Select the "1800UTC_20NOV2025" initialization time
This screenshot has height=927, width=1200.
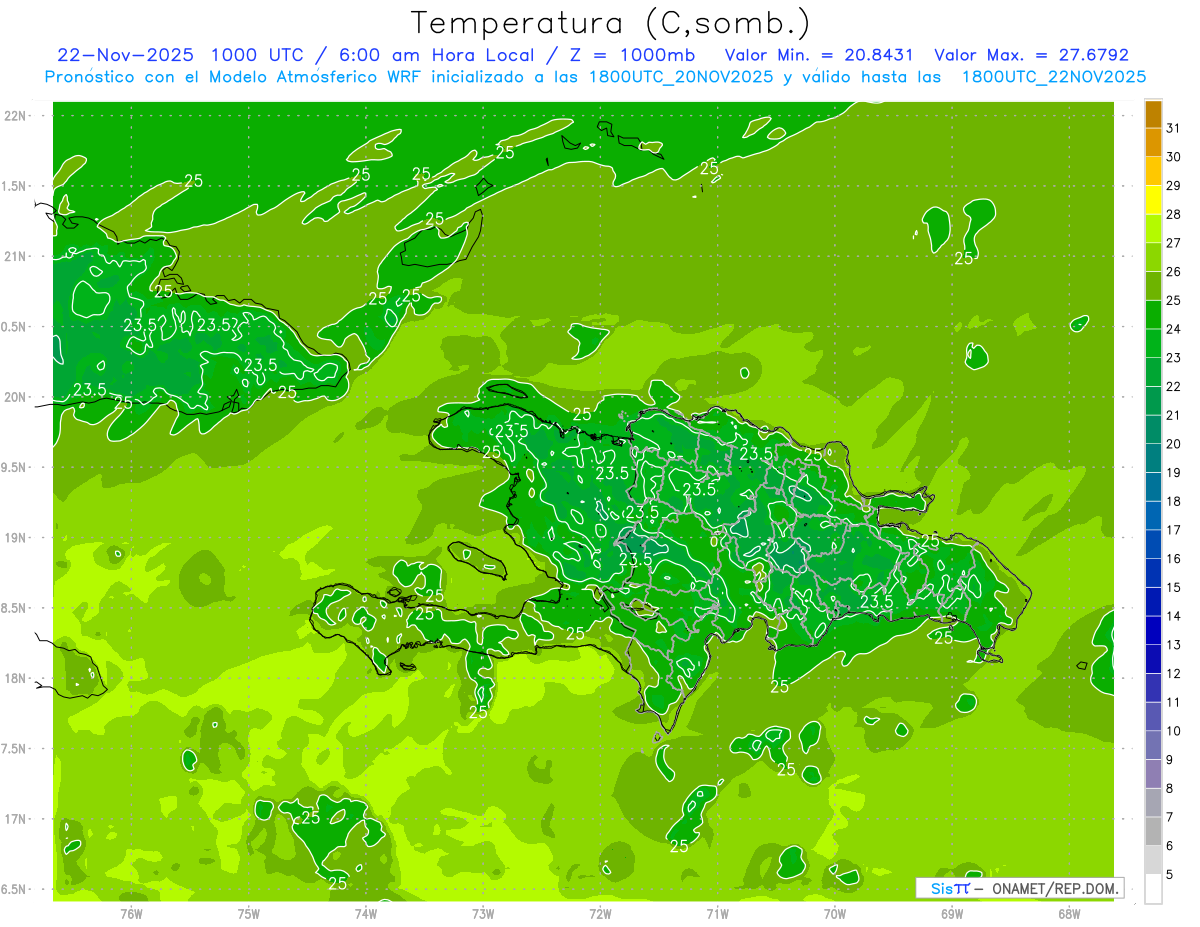point(676,76)
